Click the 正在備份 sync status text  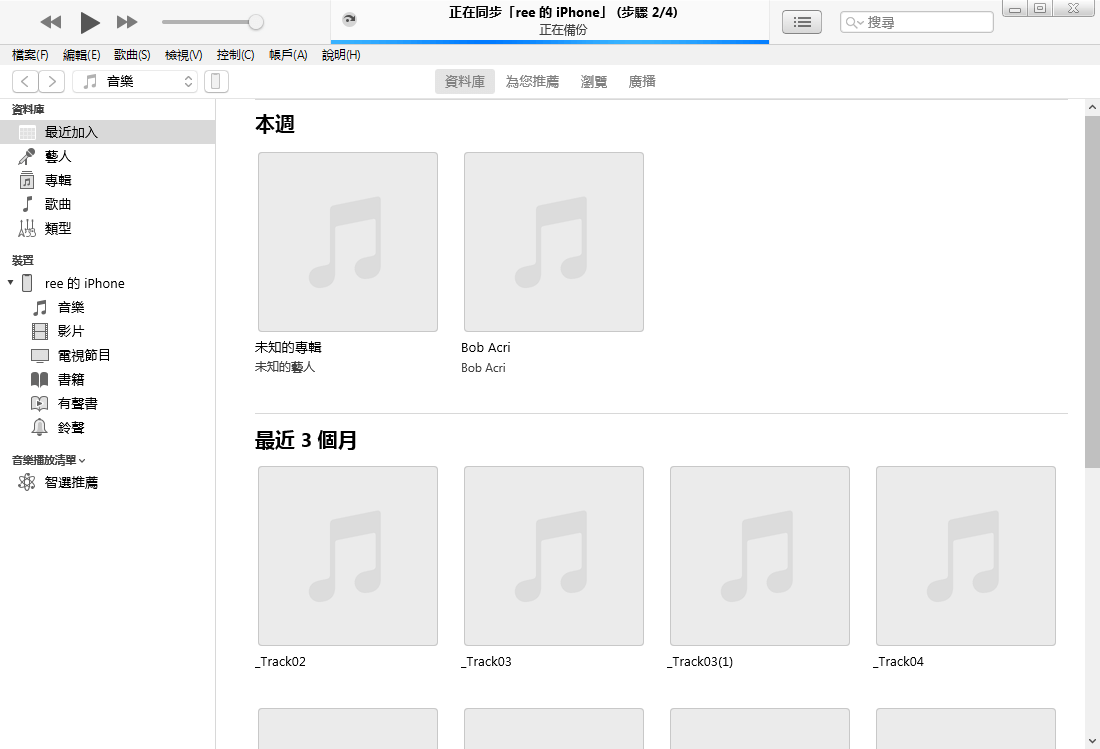click(x=563, y=30)
